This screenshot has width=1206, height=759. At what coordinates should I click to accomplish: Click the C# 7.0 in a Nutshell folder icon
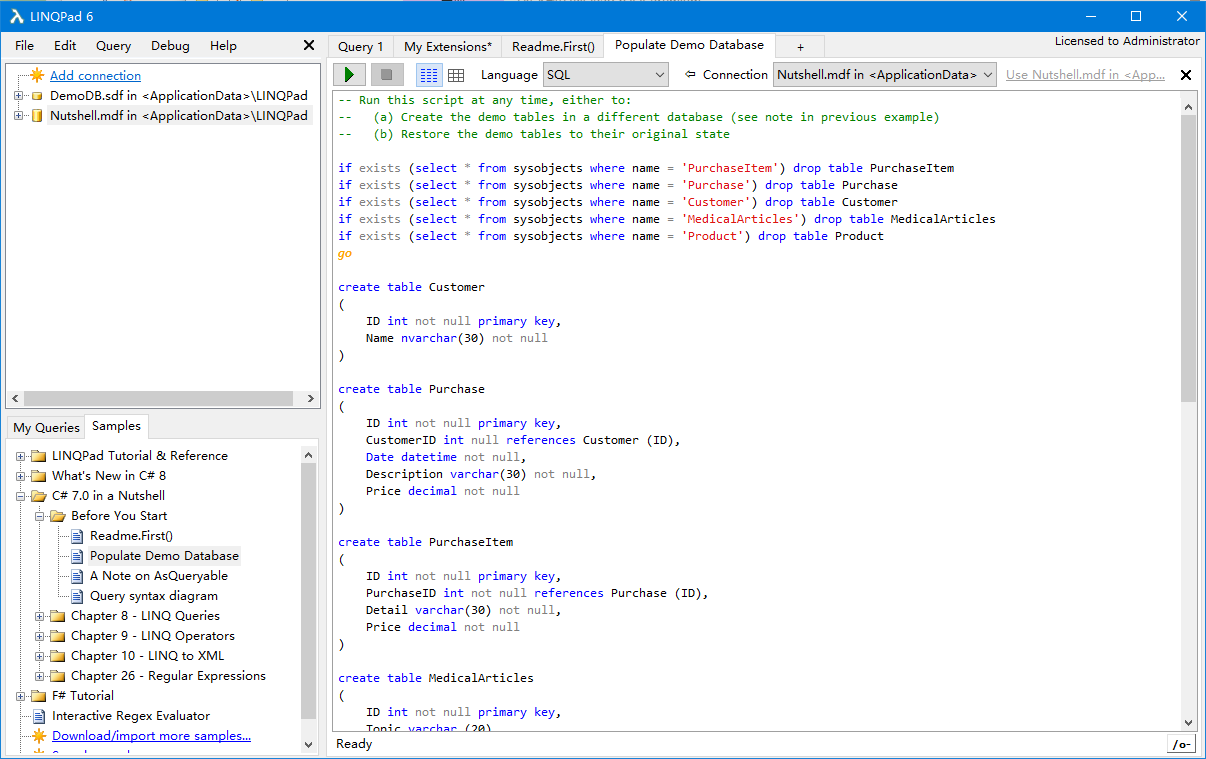[38, 496]
